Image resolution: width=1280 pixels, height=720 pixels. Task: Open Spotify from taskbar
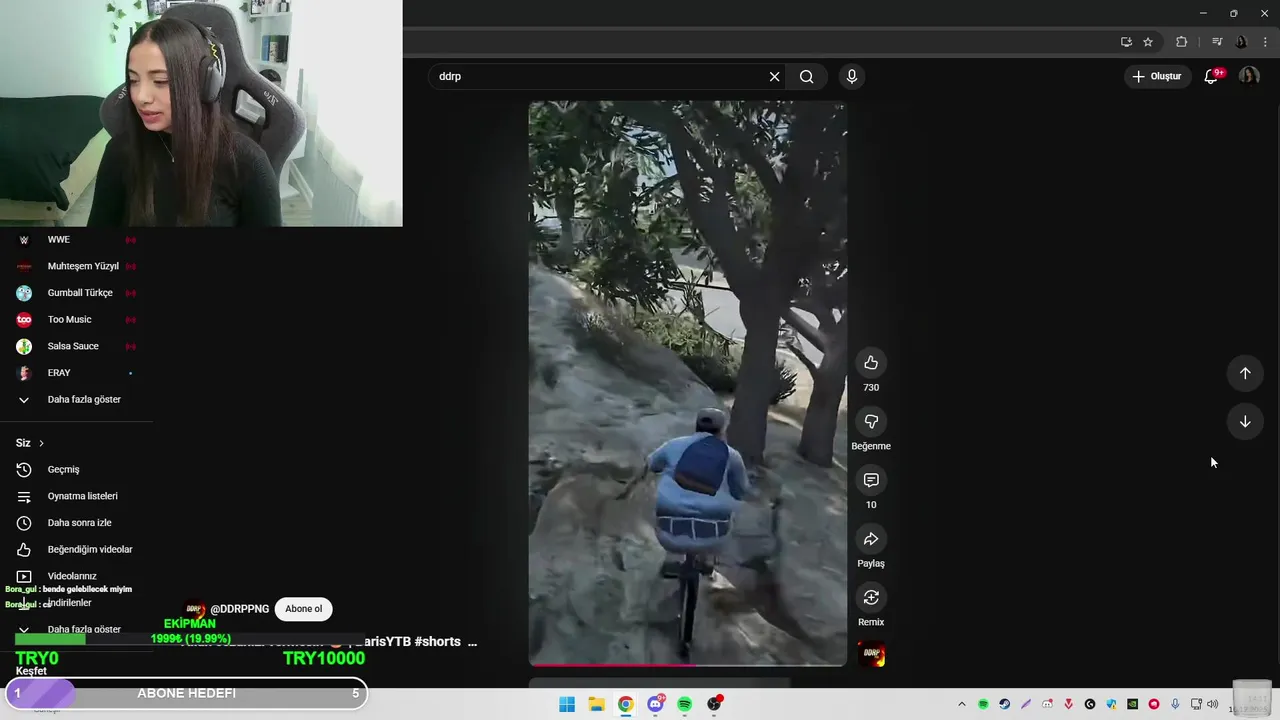point(684,704)
